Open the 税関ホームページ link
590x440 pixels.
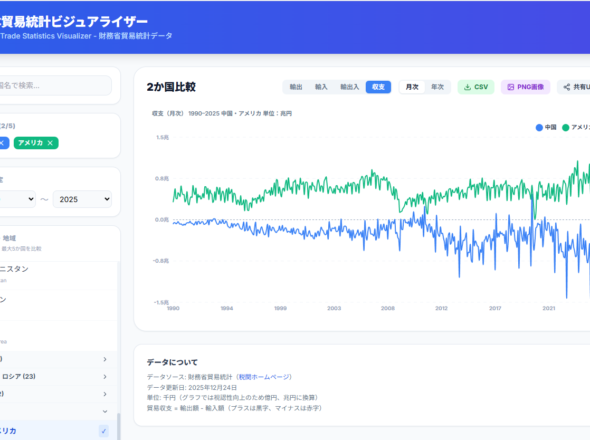coord(263,377)
